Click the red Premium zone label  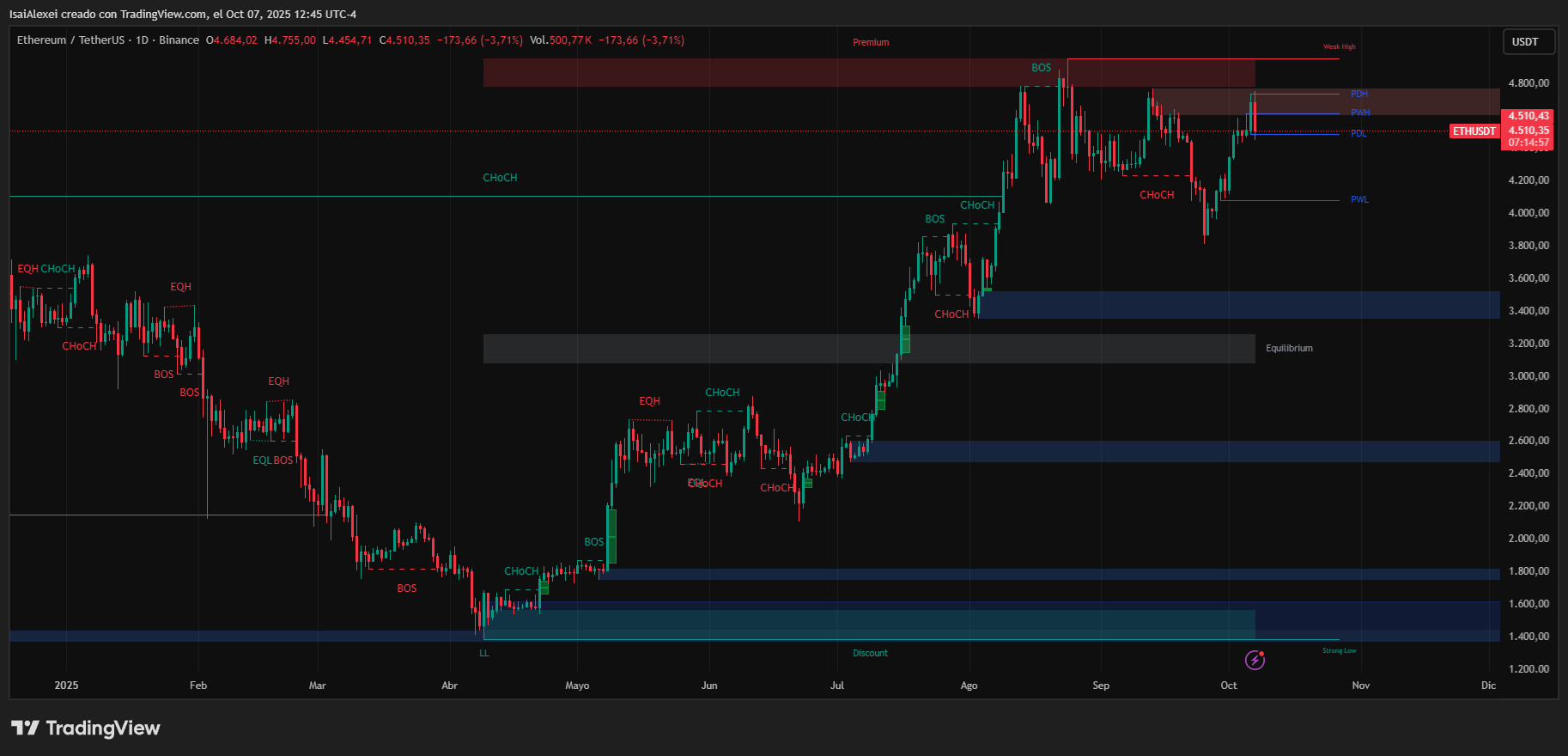(871, 43)
